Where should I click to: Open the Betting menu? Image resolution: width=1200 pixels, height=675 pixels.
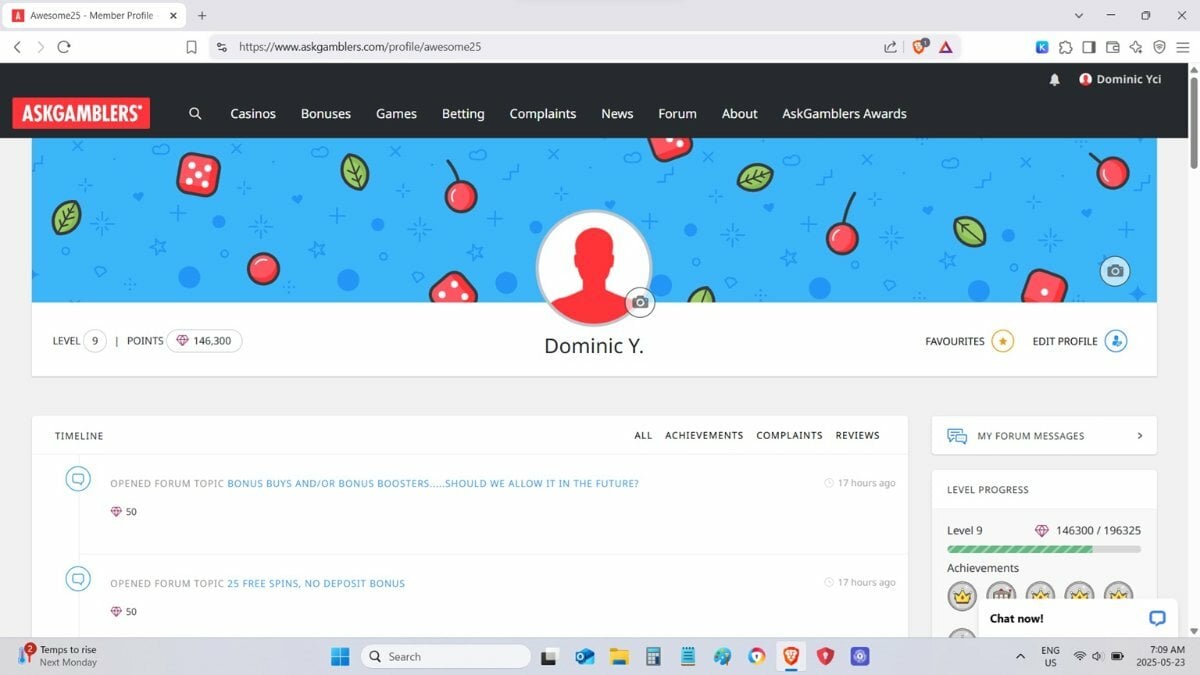coord(463,114)
